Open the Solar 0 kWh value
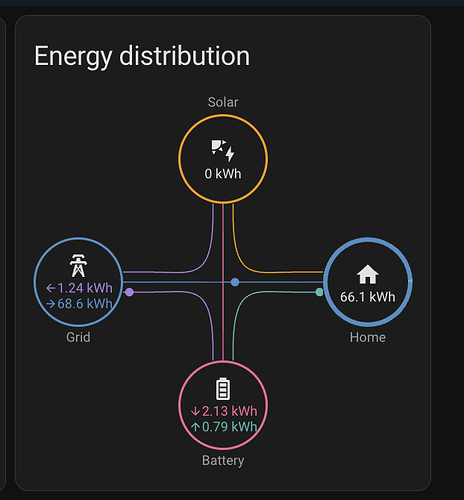 [x=223, y=174]
